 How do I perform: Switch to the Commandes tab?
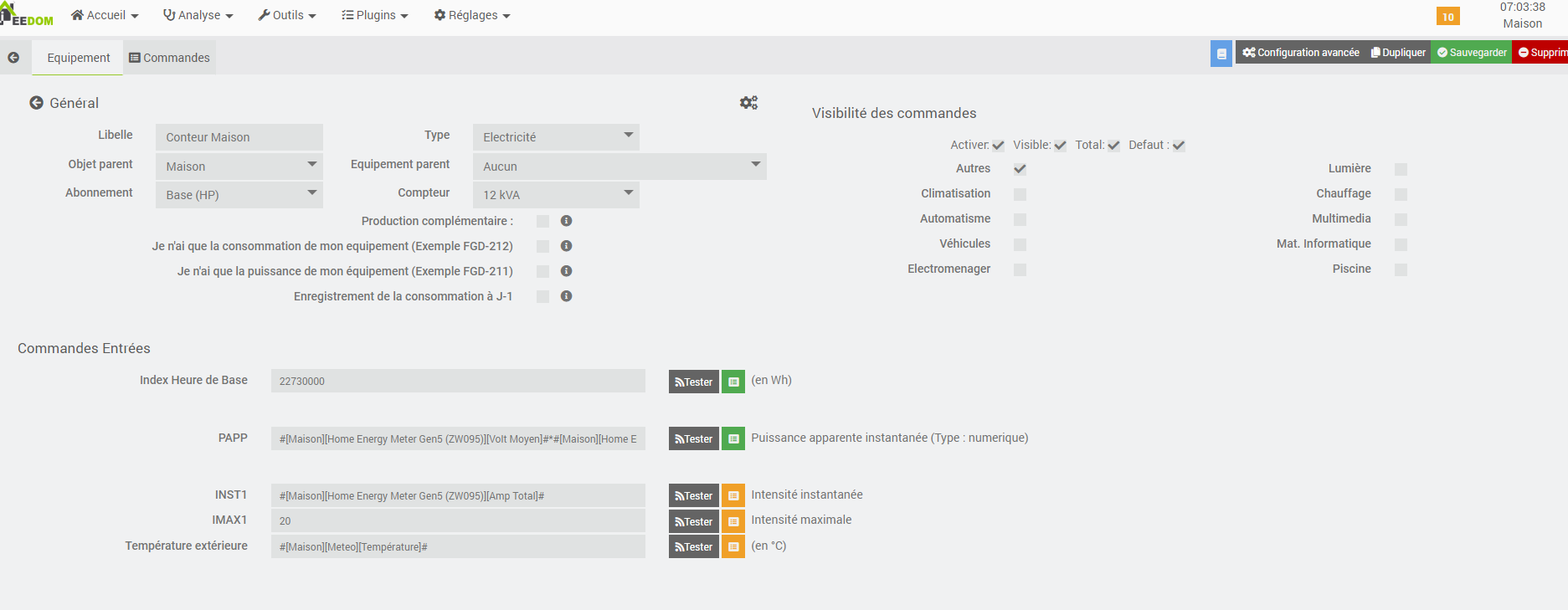170,58
